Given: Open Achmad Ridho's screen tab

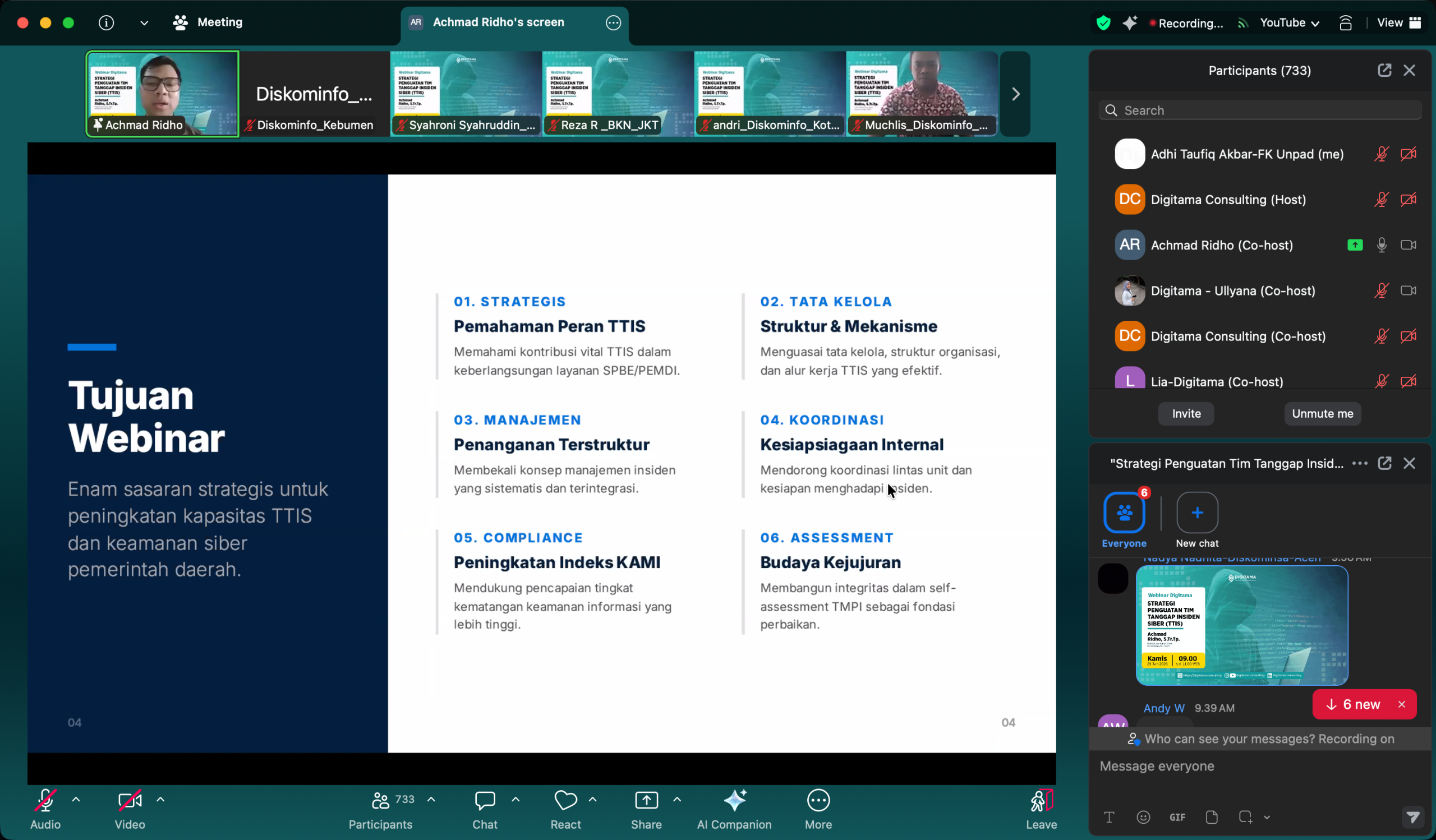Looking at the screenshot, I should coord(499,22).
